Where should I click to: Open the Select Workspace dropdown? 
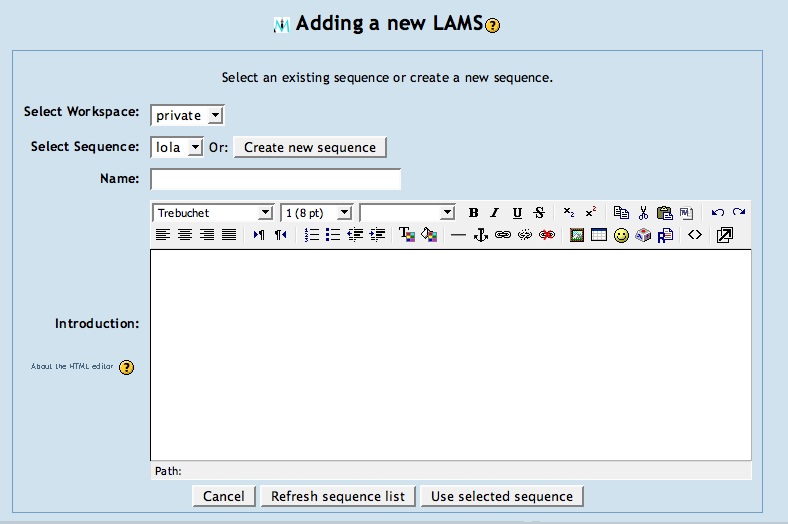187,116
